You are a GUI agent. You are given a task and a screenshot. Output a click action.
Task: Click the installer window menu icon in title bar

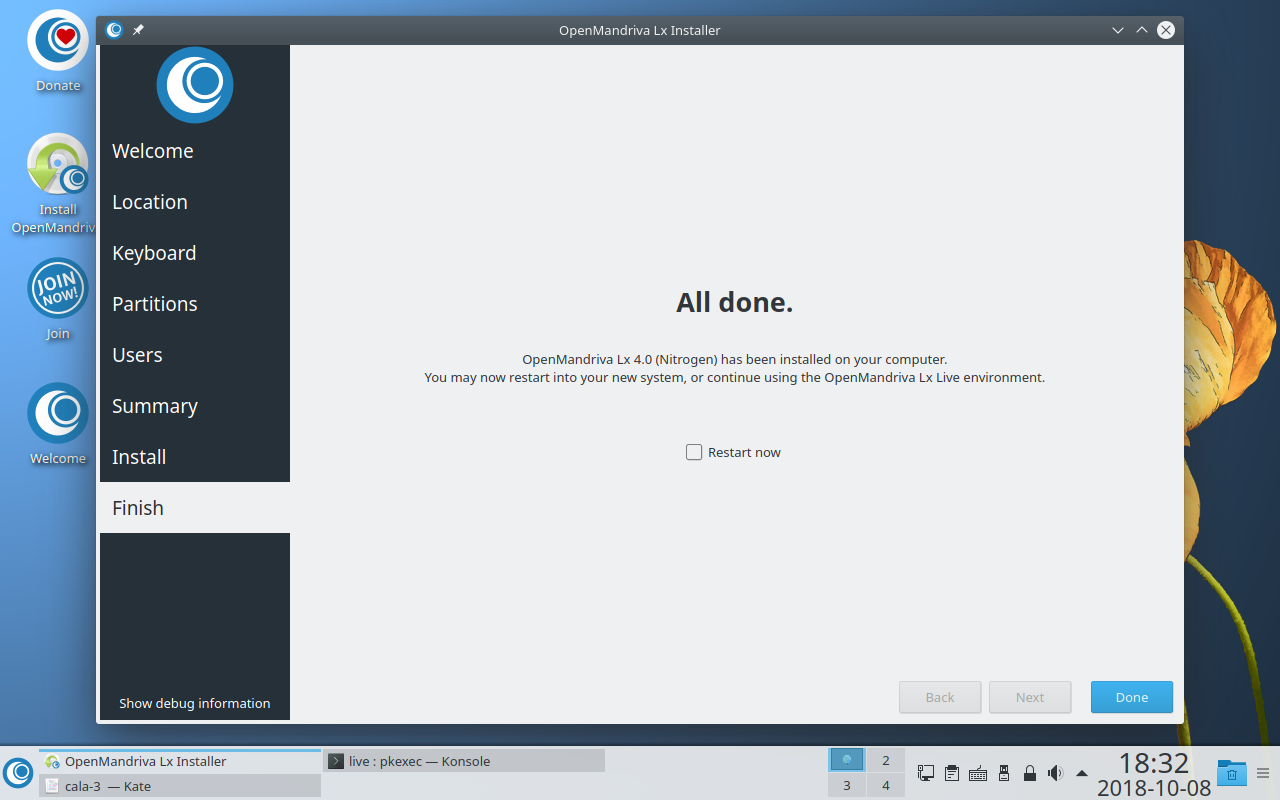coord(114,30)
